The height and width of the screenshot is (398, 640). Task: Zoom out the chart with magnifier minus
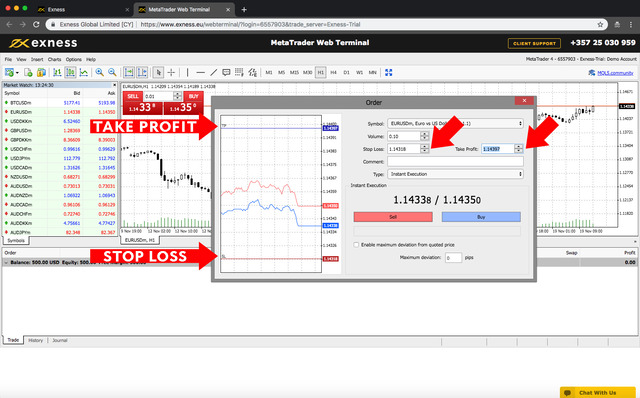point(112,72)
